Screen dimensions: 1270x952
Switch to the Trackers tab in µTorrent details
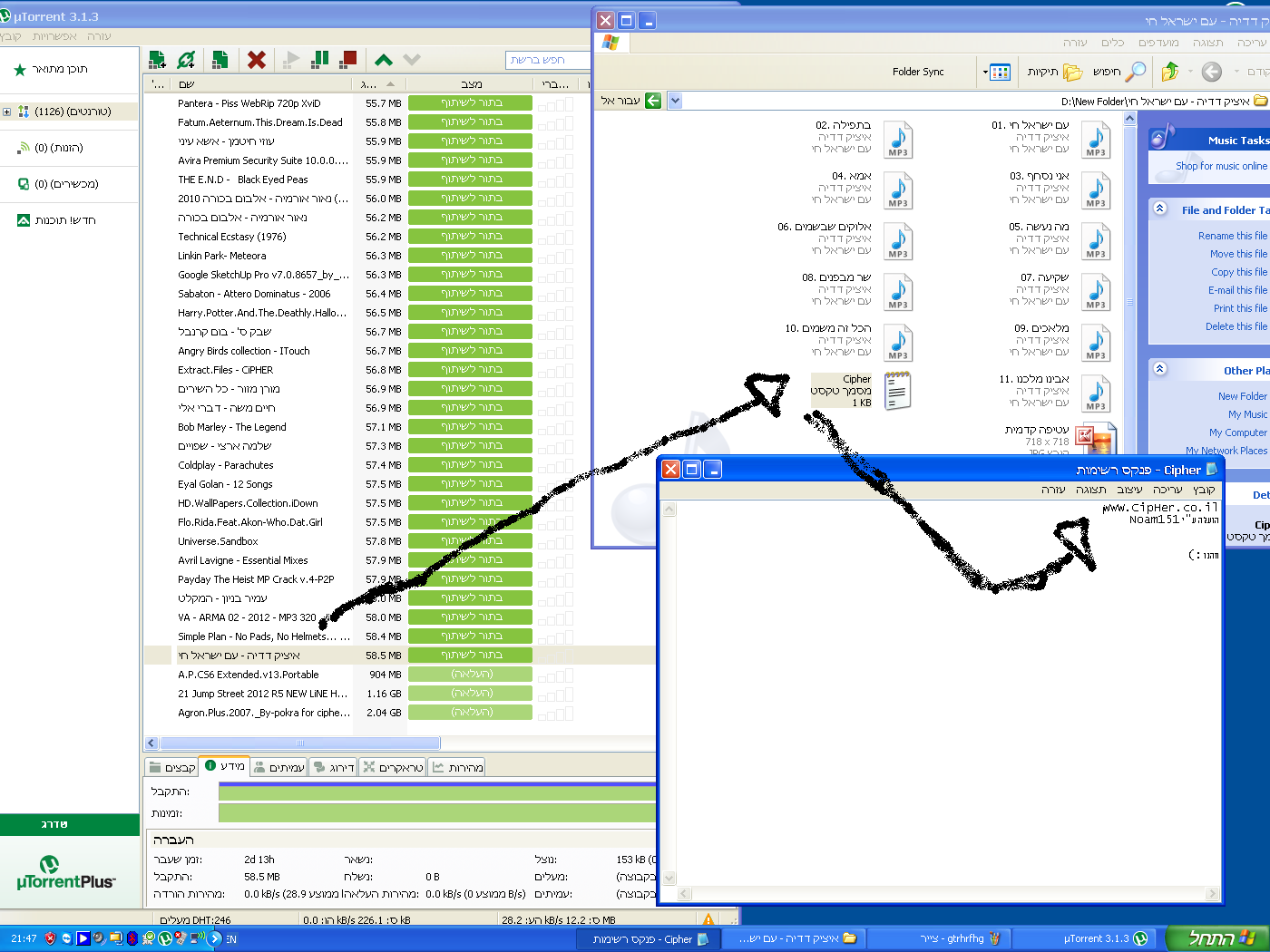[x=393, y=767]
